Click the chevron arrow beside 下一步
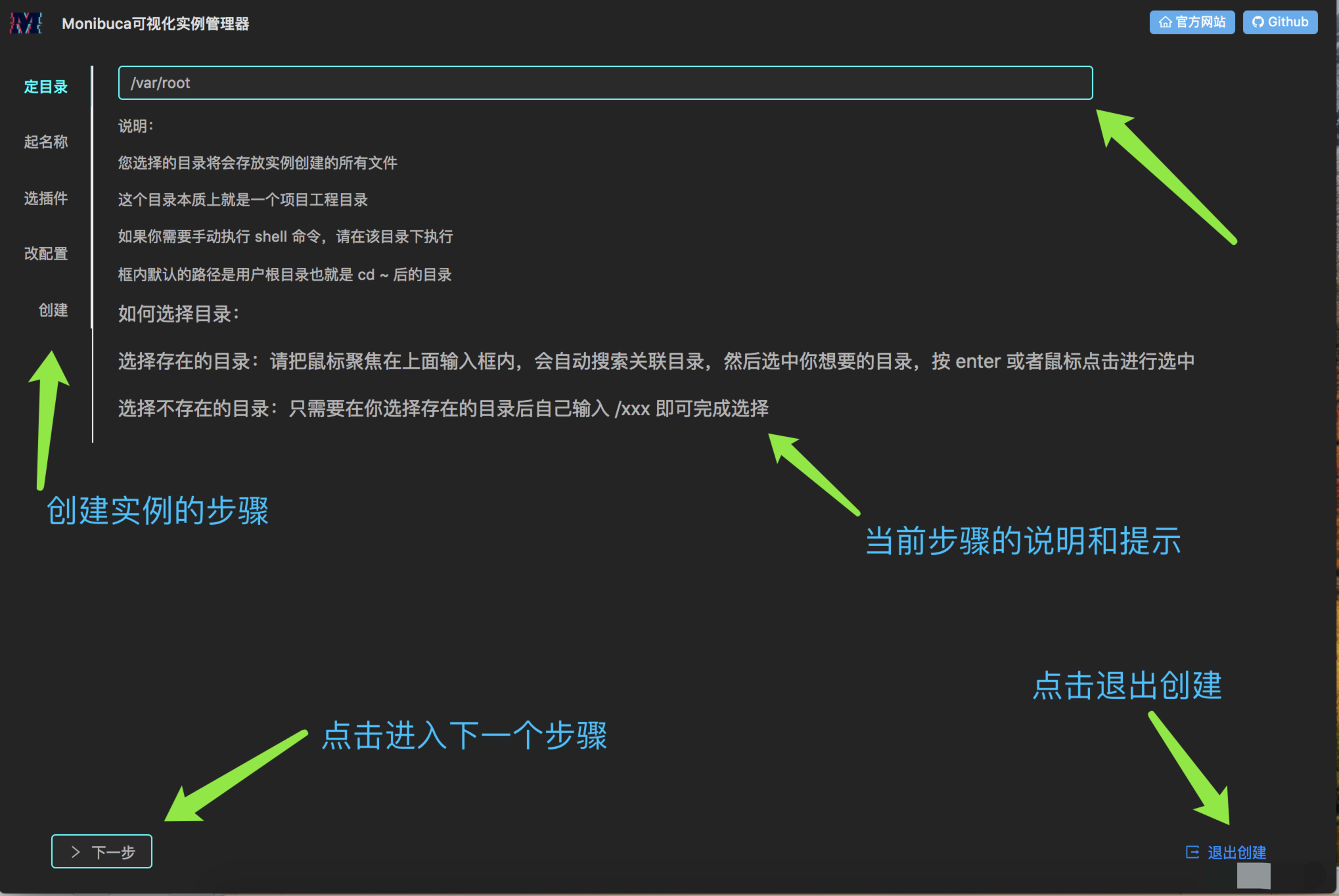The width and height of the screenshot is (1339, 896). [x=76, y=852]
